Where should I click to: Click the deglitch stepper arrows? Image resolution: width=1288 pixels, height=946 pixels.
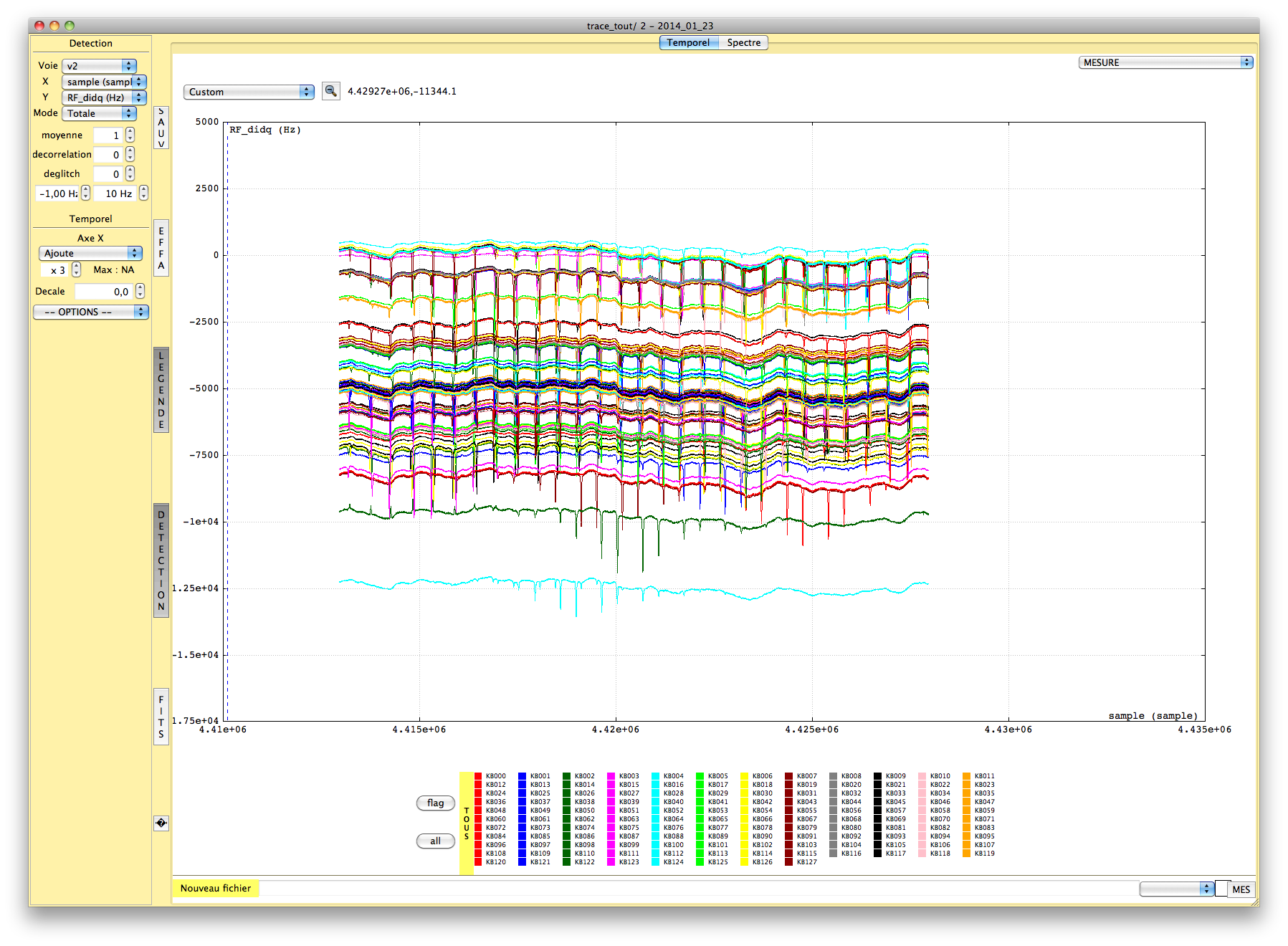point(130,173)
